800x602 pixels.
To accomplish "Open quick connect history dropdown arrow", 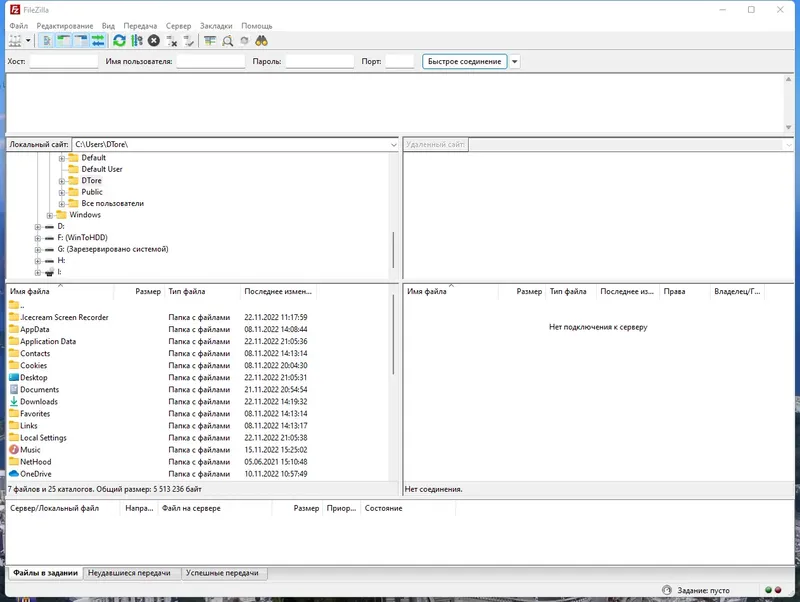I will coord(514,62).
